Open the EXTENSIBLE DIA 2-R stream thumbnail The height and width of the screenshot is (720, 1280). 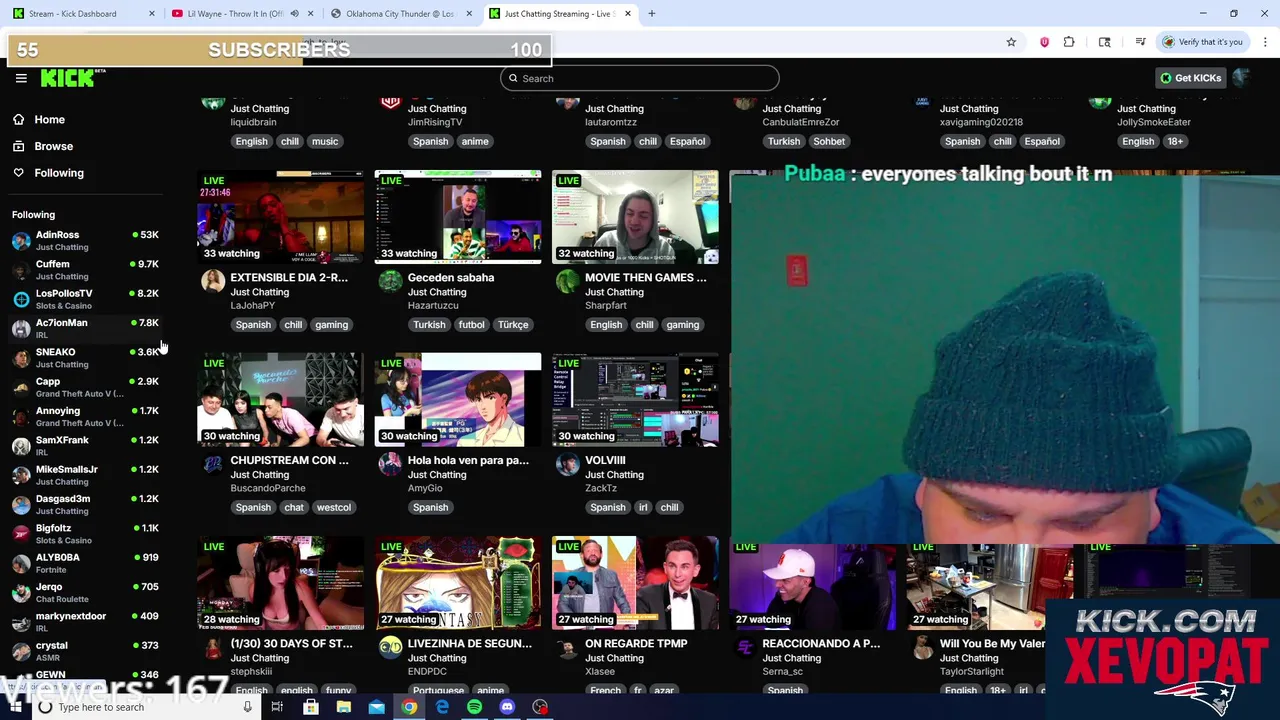[281, 217]
